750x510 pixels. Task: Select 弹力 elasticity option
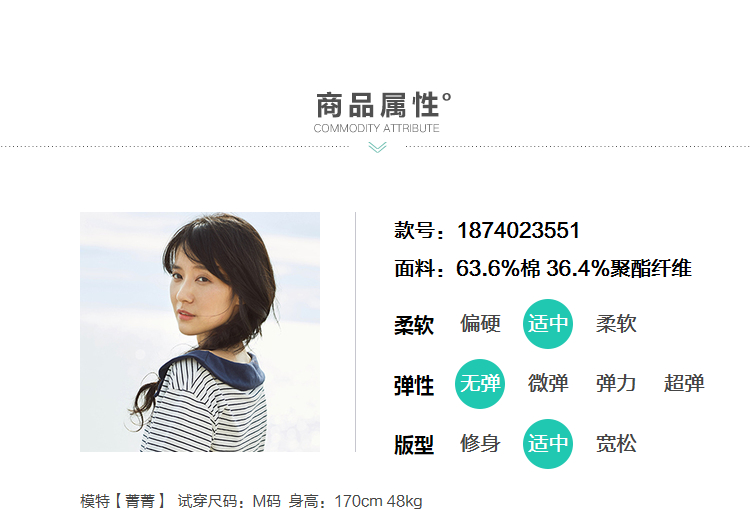point(616,383)
